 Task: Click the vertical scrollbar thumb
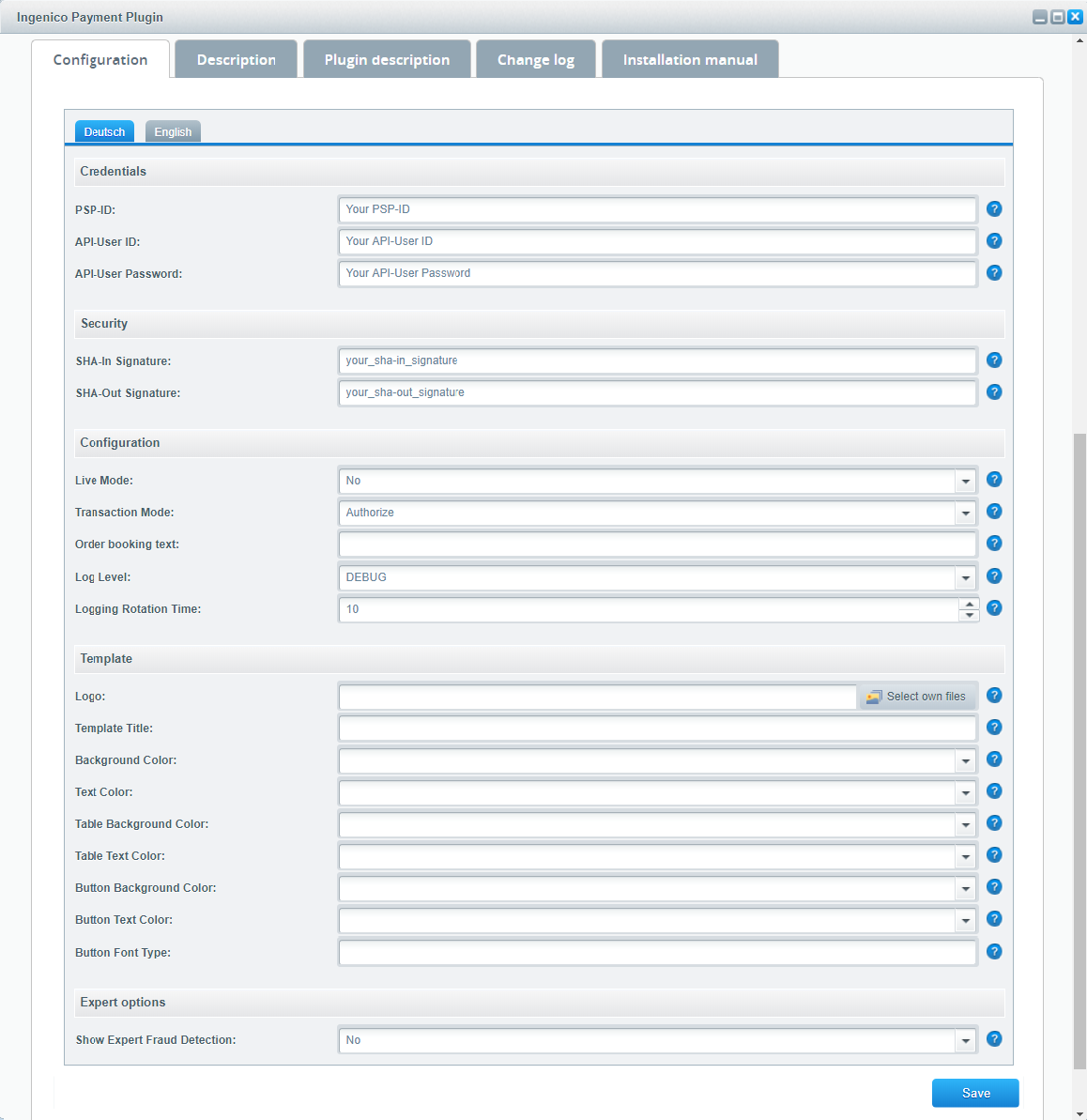[1079, 751]
